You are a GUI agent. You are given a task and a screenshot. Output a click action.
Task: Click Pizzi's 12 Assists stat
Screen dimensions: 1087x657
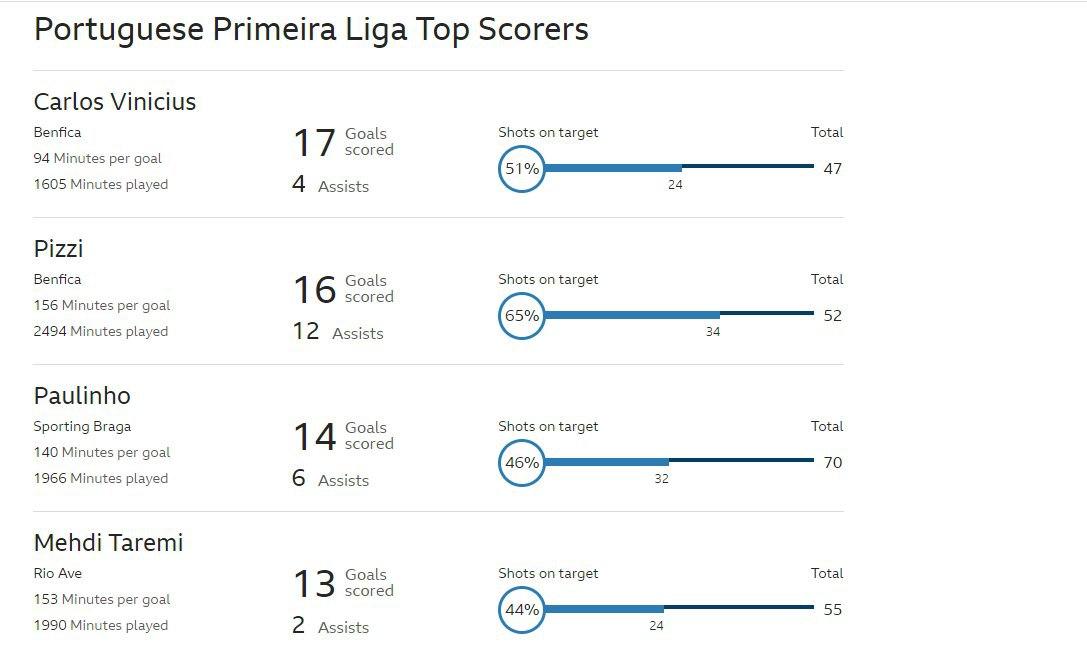click(338, 332)
